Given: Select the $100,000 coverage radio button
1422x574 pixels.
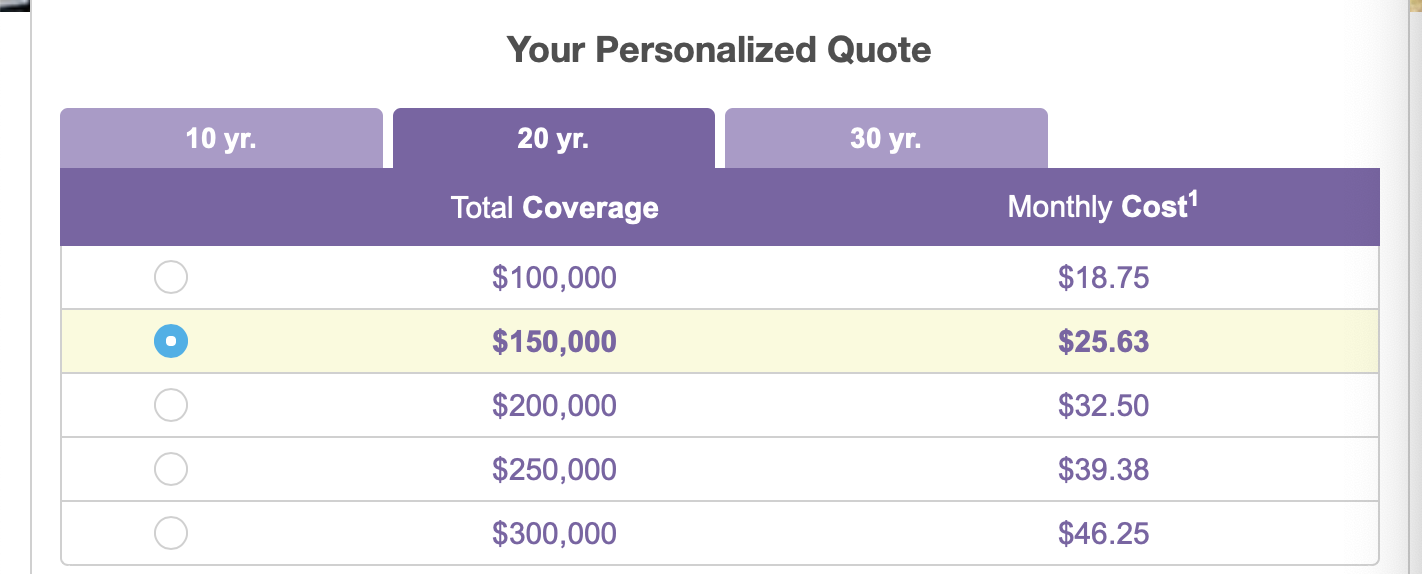Looking at the screenshot, I should click(171, 277).
